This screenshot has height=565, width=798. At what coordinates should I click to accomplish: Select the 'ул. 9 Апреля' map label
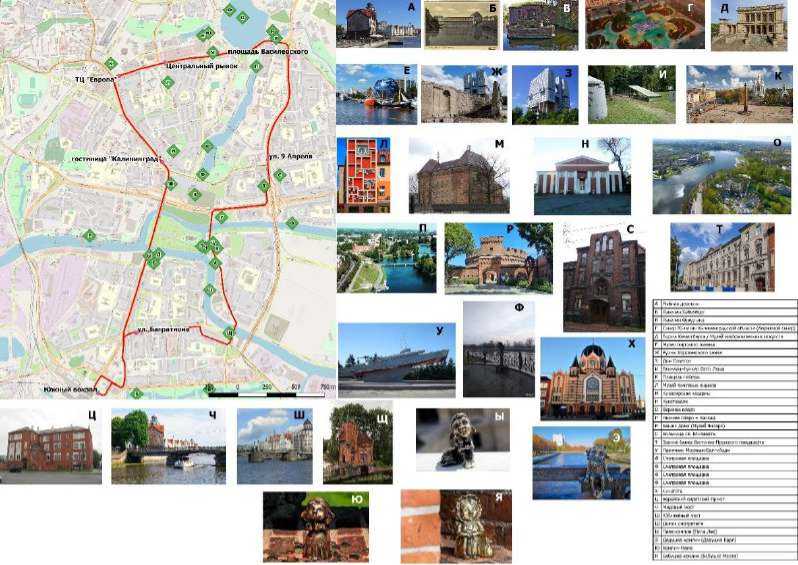coord(291,157)
